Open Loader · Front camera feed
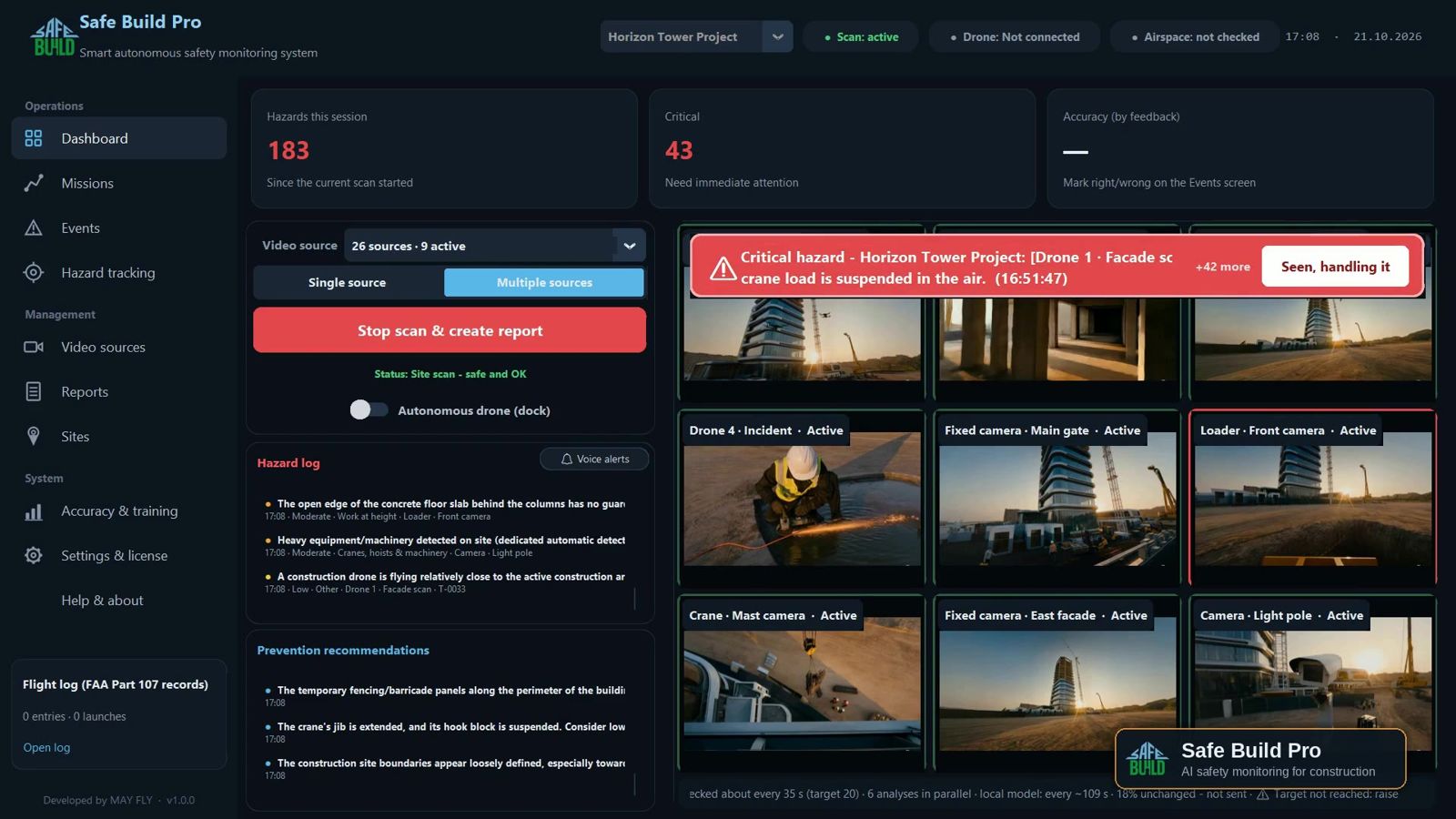The width and height of the screenshot is (1456, 819). click(1313, 497)
